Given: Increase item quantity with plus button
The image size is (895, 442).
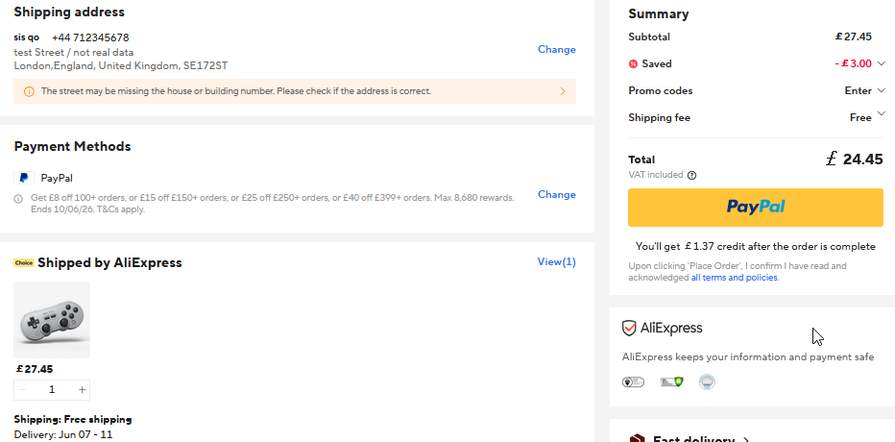Looking at the screenshot, I should 82,390.
